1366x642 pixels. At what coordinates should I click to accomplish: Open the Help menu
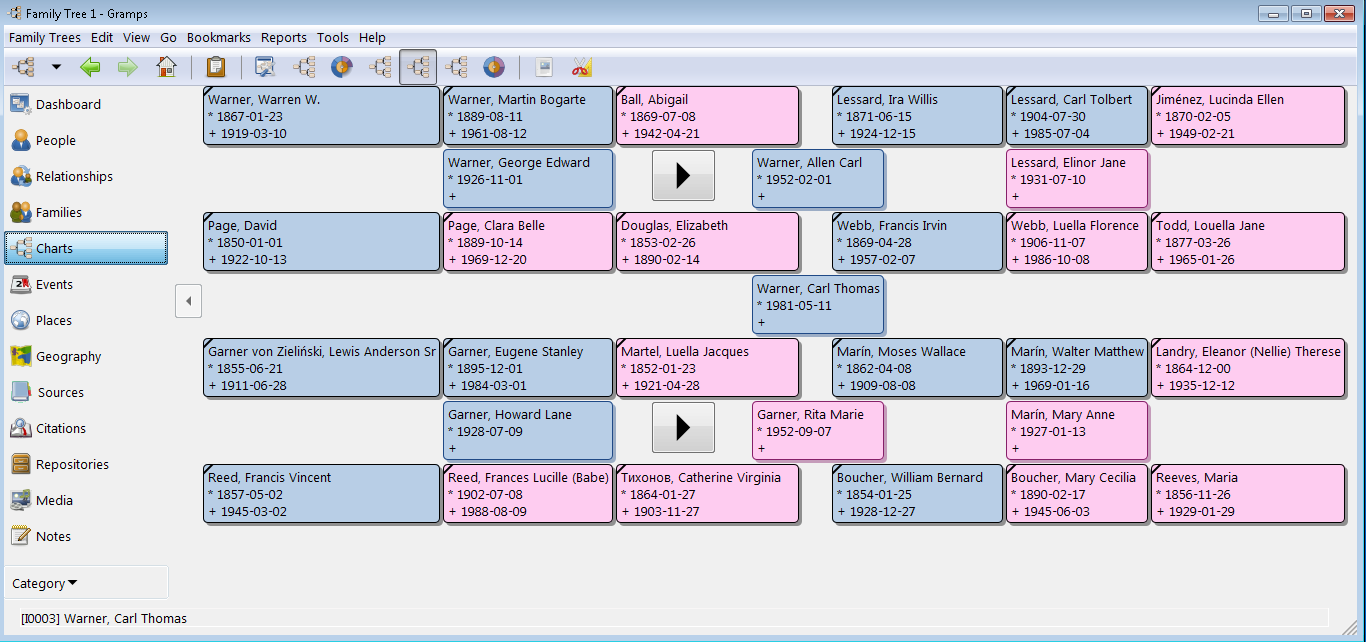click(x=372, y=37)
